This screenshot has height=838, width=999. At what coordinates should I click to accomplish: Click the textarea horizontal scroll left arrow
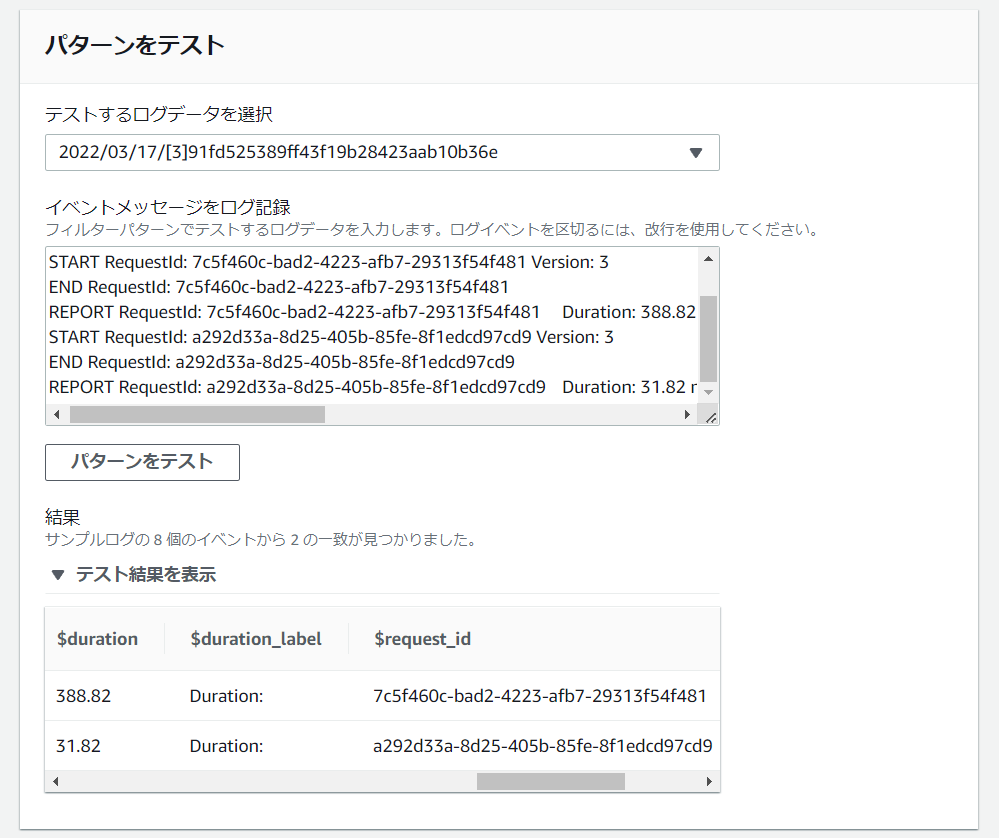tap(57, 415)
